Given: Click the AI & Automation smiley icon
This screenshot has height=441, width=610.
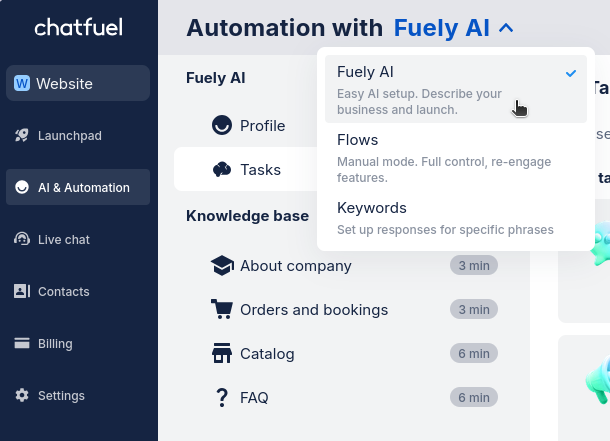Looking at the screenshot, I should point(22,187).
